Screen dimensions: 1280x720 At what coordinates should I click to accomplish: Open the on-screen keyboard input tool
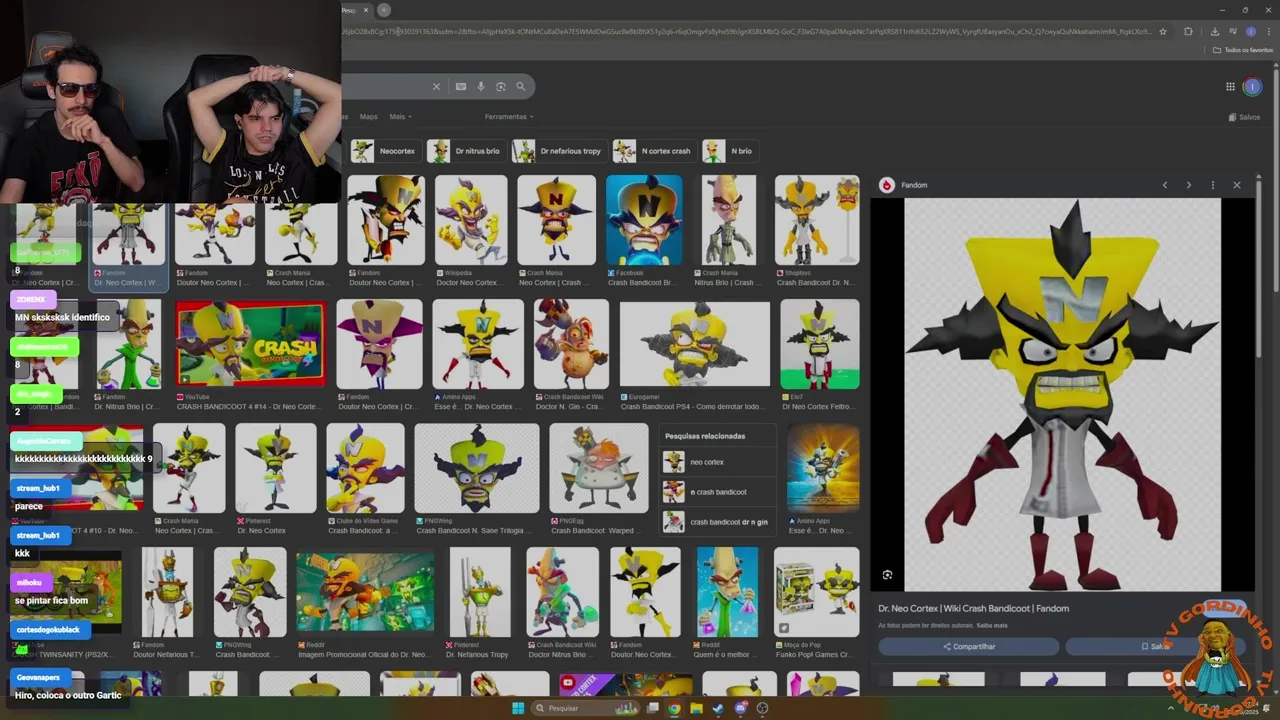coord(461,87)
